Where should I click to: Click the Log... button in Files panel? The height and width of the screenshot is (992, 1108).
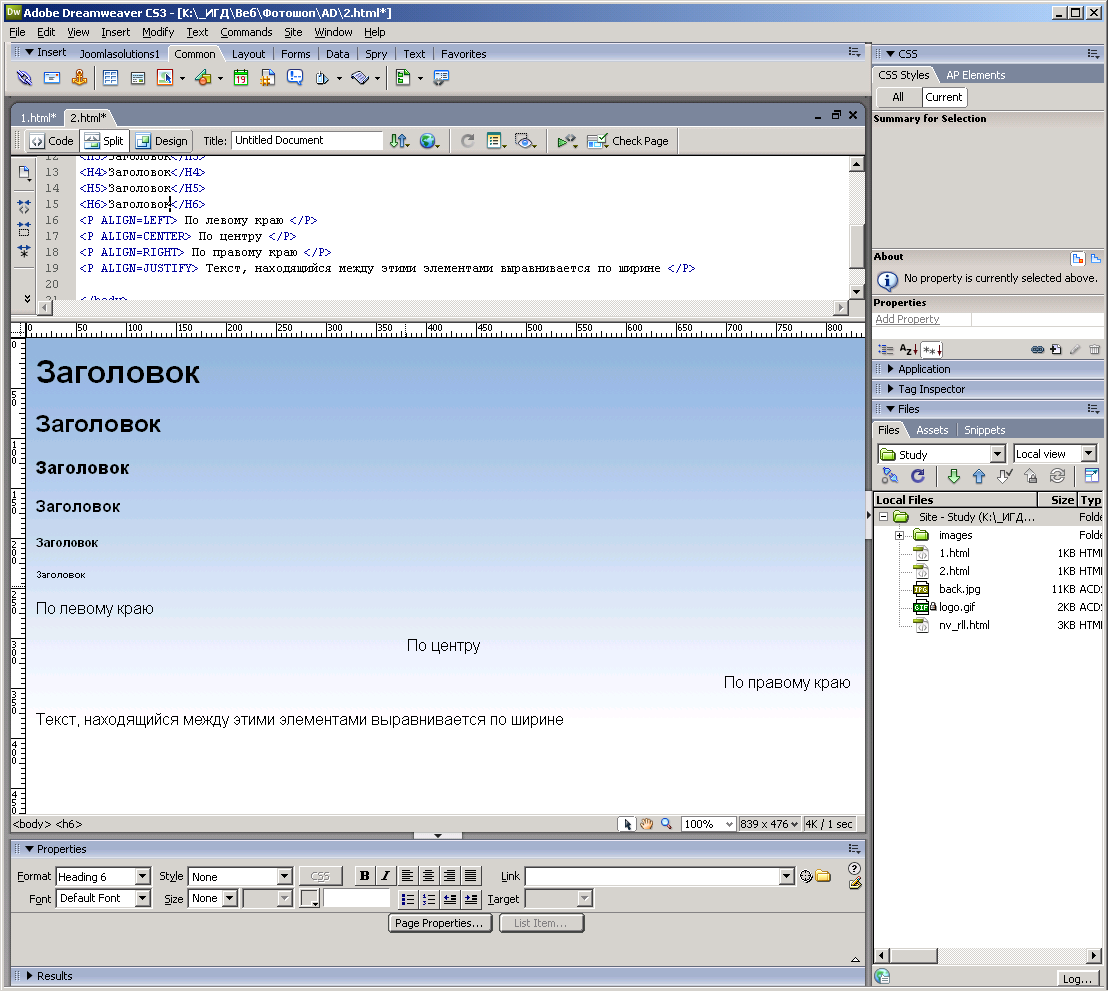click(x=1077, y=979)
